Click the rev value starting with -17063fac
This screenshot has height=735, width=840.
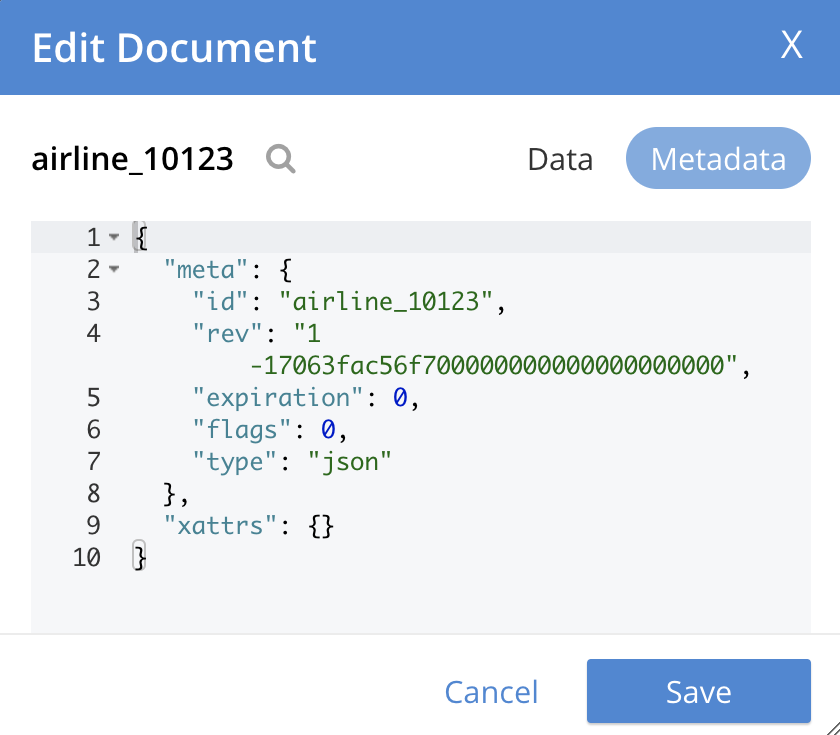492,365
